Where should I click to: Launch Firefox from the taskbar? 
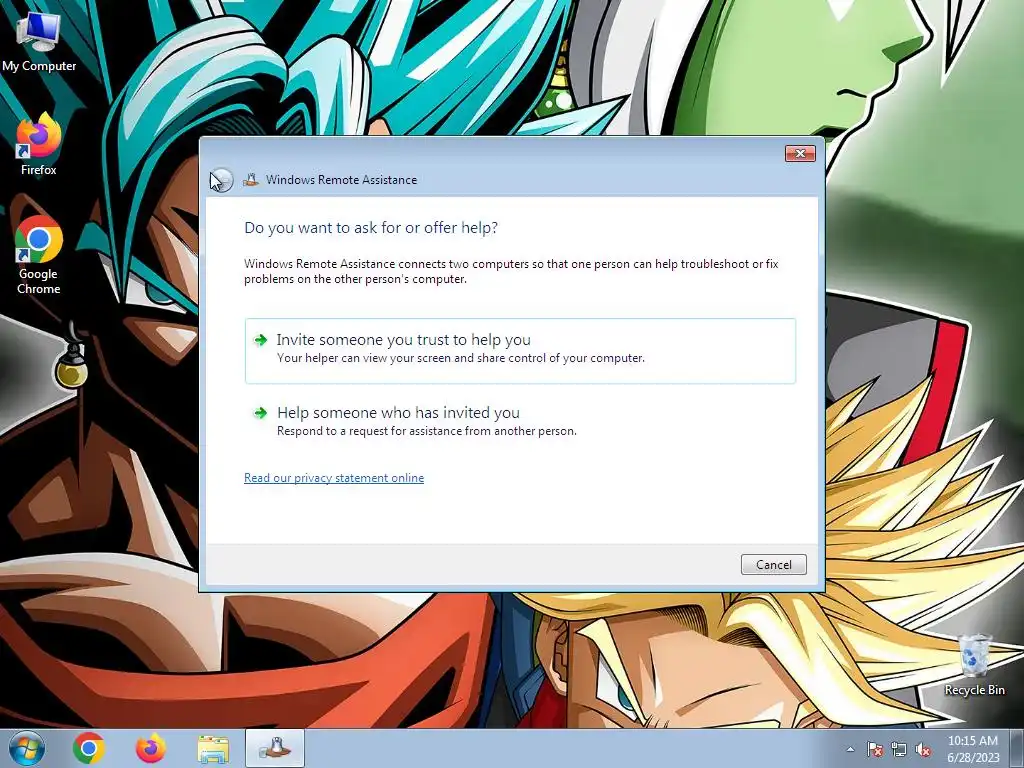pos(150,748)
